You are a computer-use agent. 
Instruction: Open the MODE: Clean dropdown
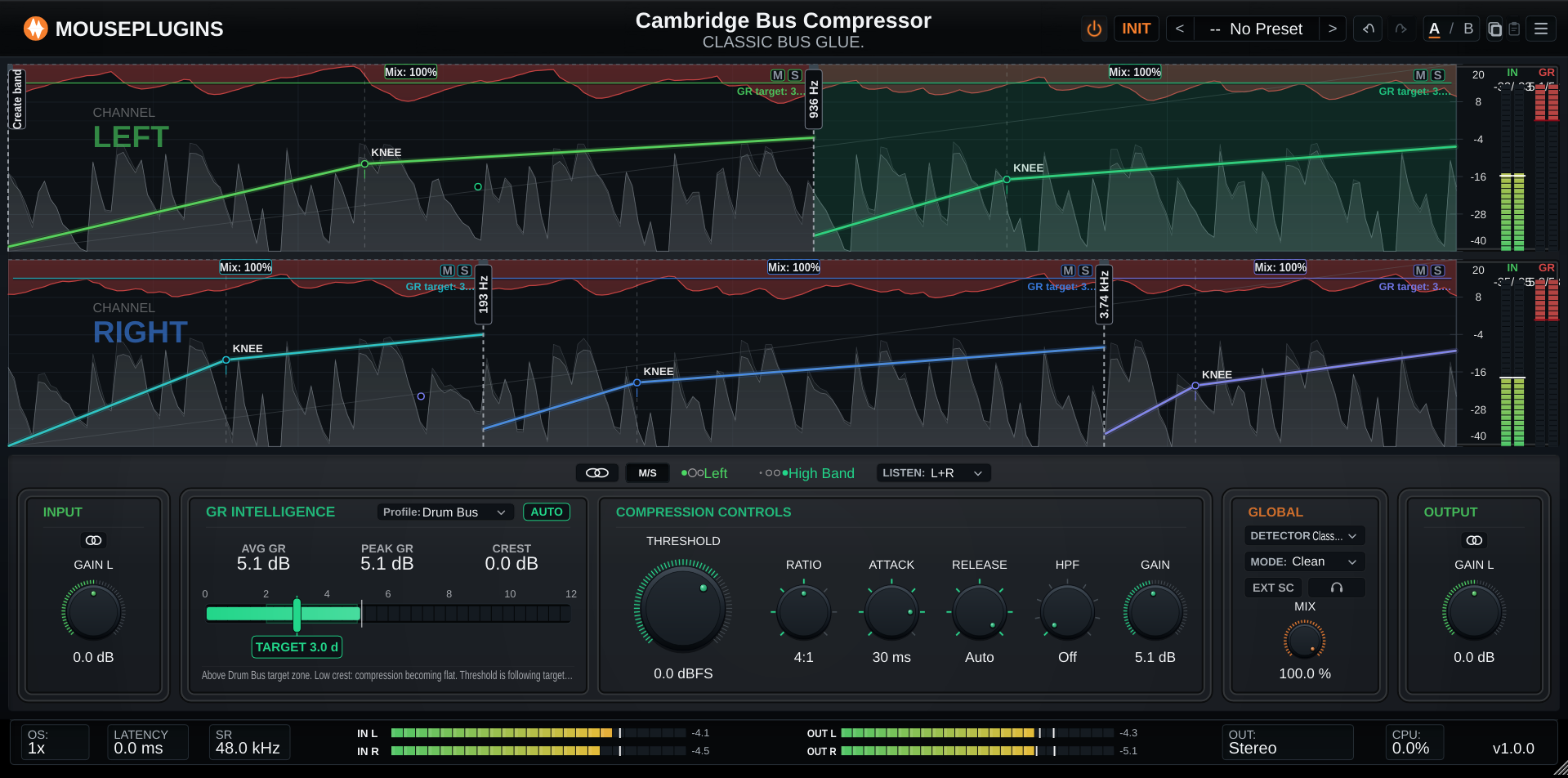pos(1304,562)
